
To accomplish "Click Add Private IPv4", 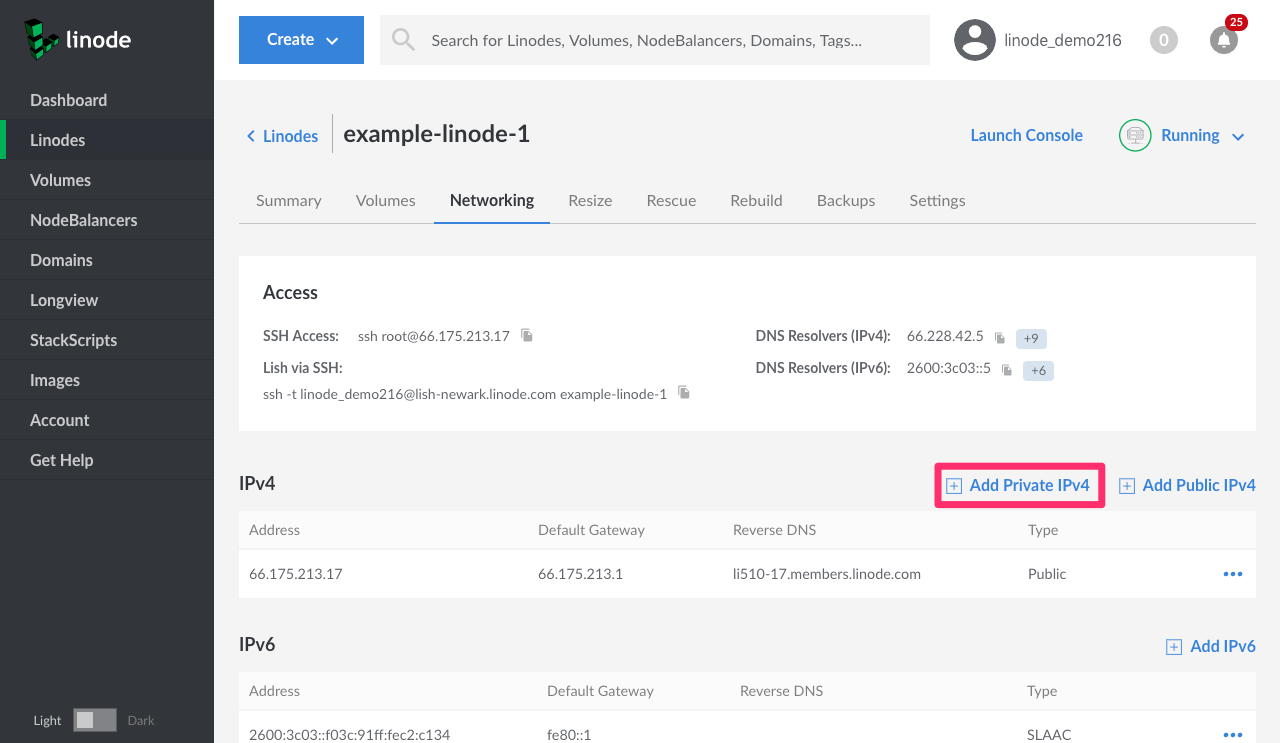I will point(1019,485).
